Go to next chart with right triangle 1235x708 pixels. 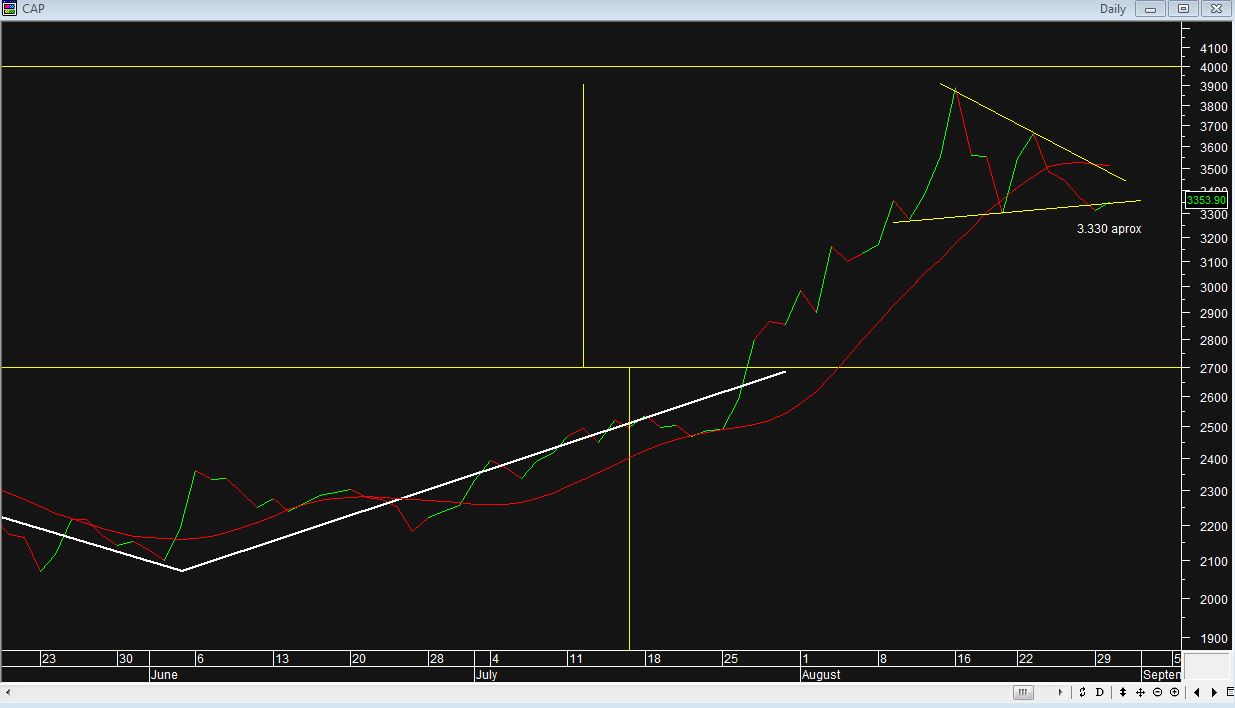tap(1214, 692)
